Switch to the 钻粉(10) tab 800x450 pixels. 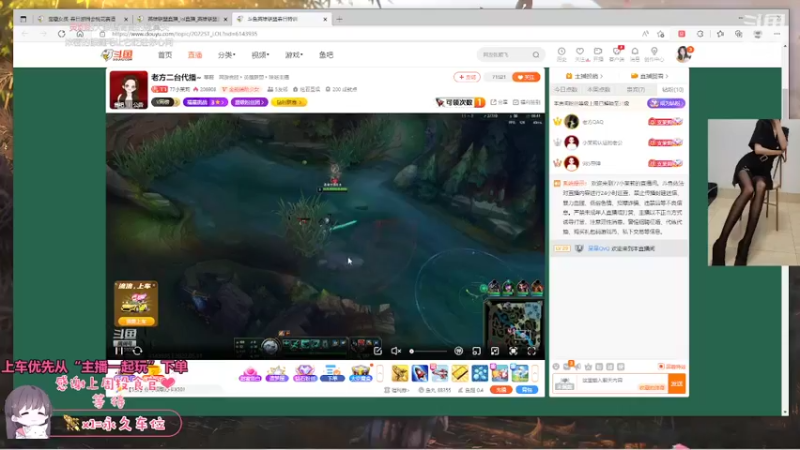click(x=672, y=89)
